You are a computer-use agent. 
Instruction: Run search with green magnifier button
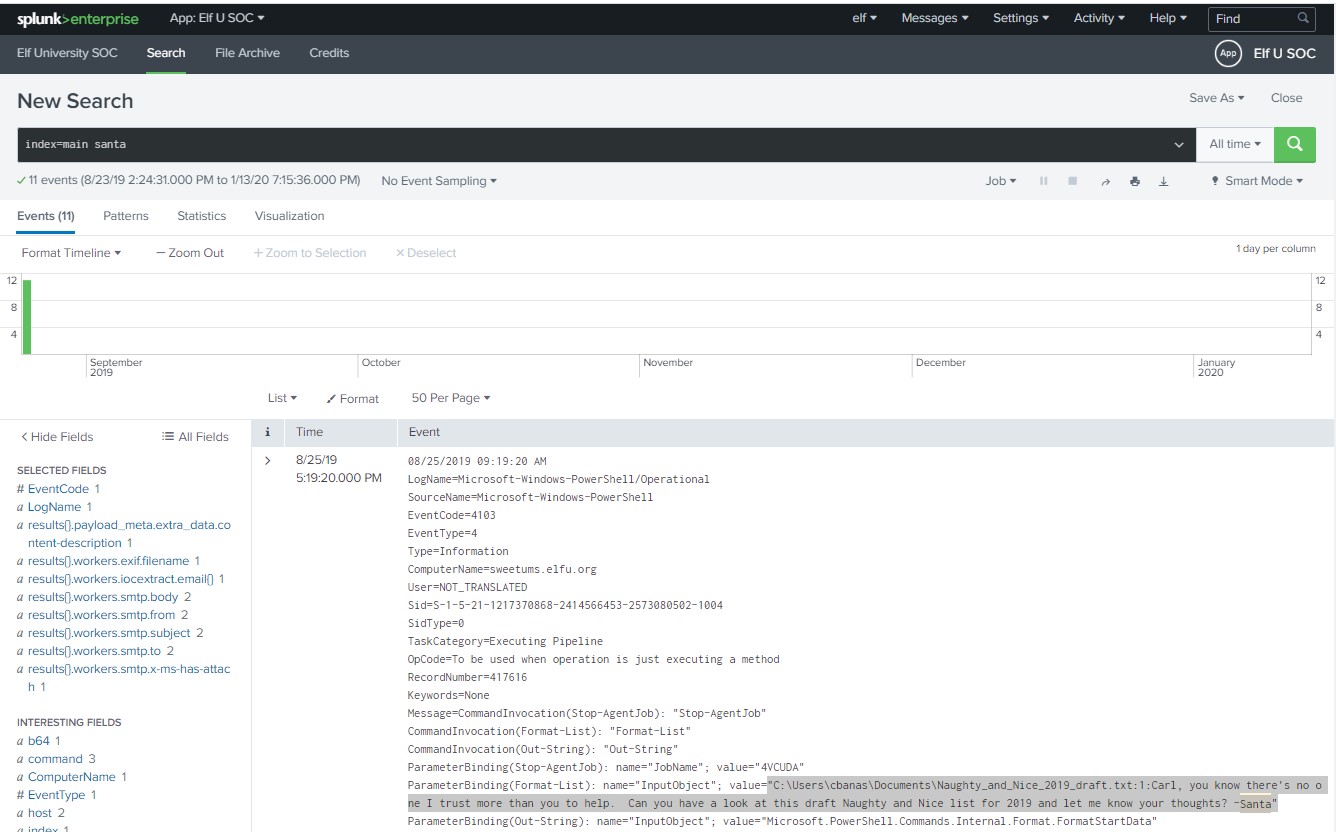[x=1295, y=144]
